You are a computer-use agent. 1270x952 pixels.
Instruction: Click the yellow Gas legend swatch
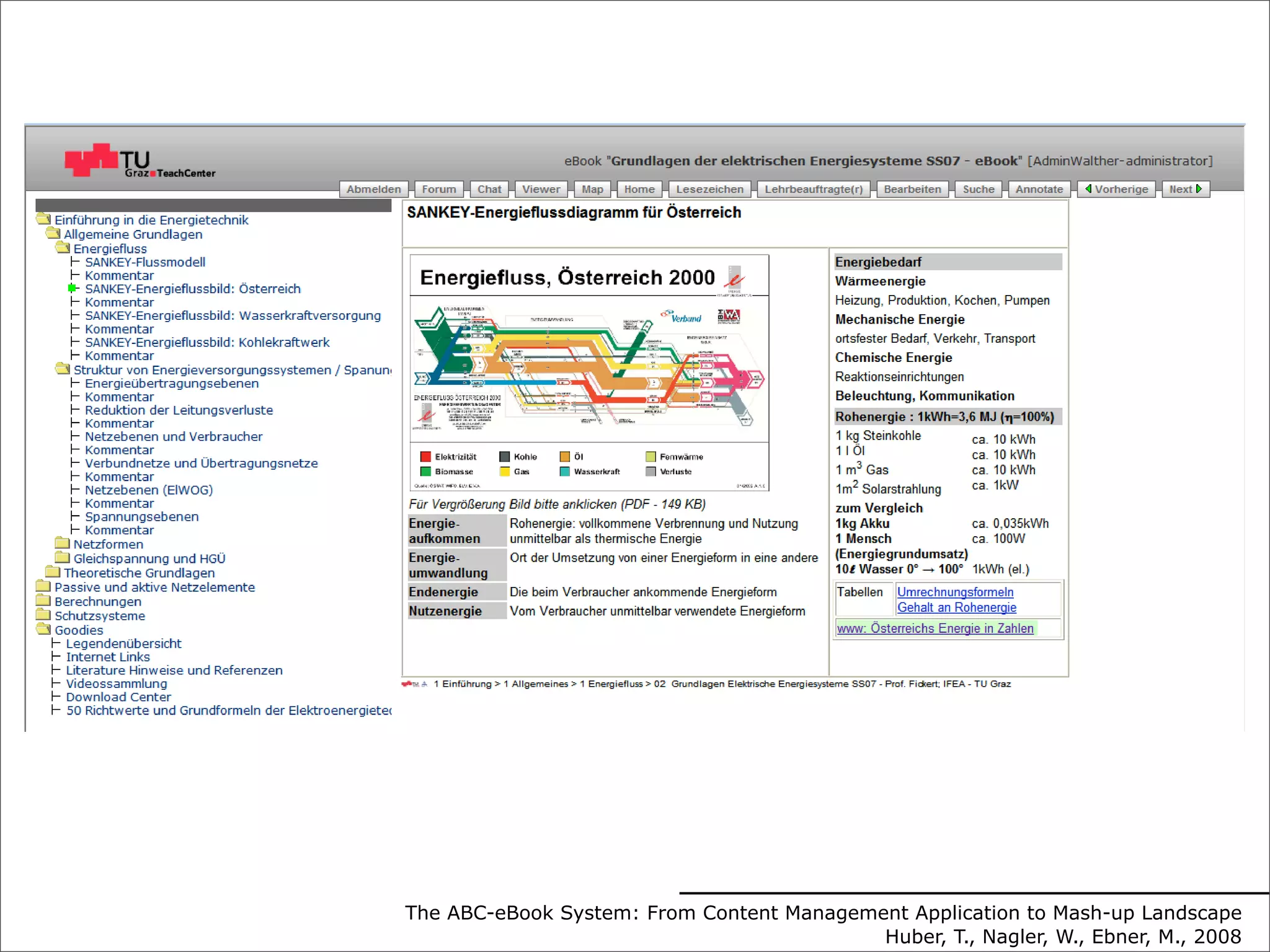coord(504,471)
